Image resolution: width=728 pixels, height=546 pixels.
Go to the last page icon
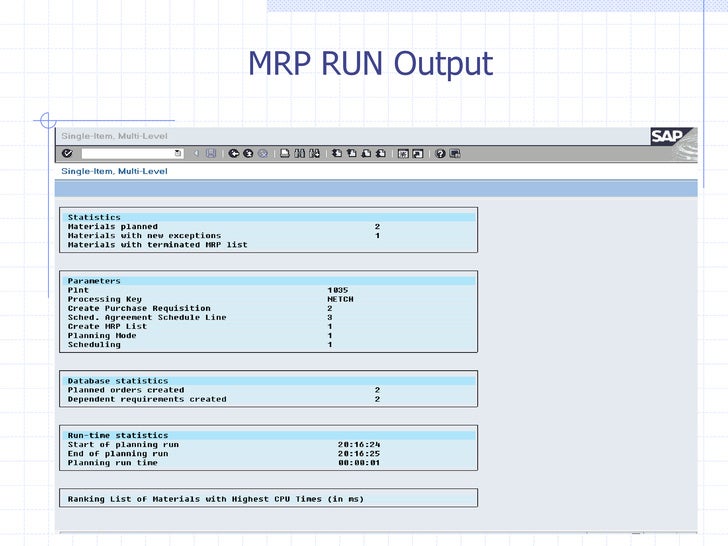pyautogui.click(x=381, y=153)
